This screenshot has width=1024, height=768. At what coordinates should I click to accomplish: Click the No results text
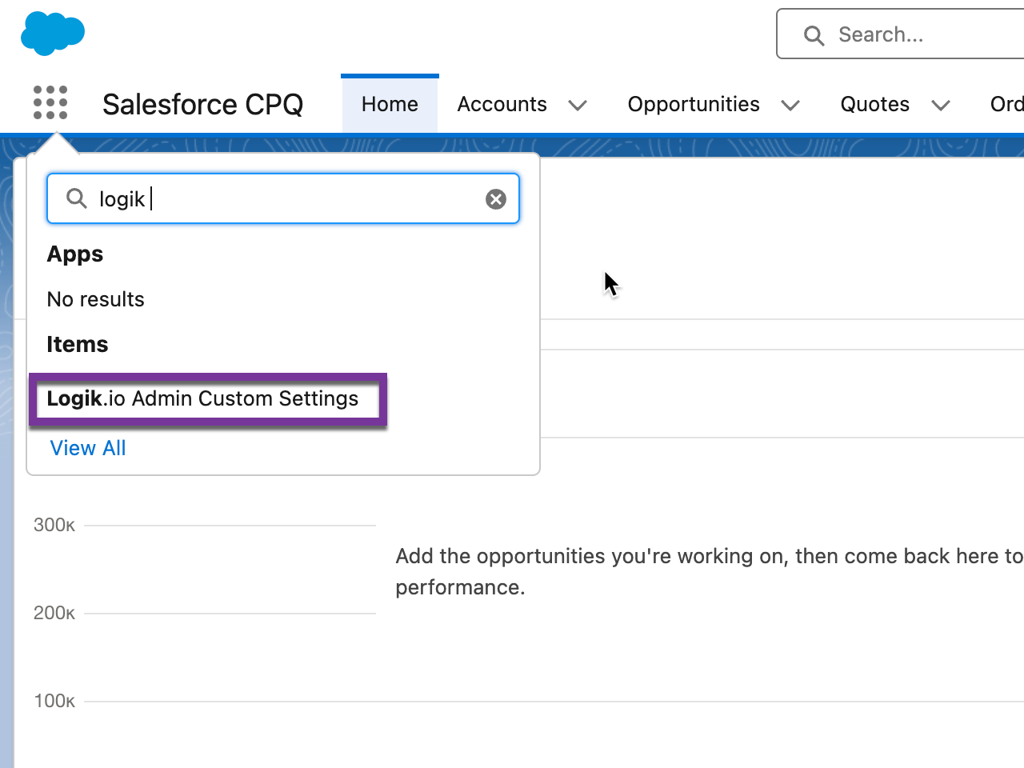pyautogui.click(x=95, y=299)
